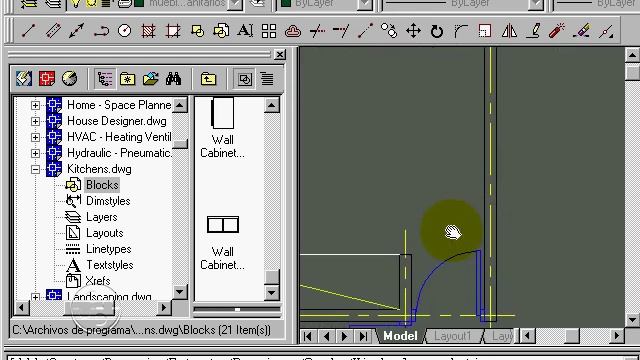Open the DesignCenter Desktop view
Screen dimensions: 640x360
tap(24, 78)
